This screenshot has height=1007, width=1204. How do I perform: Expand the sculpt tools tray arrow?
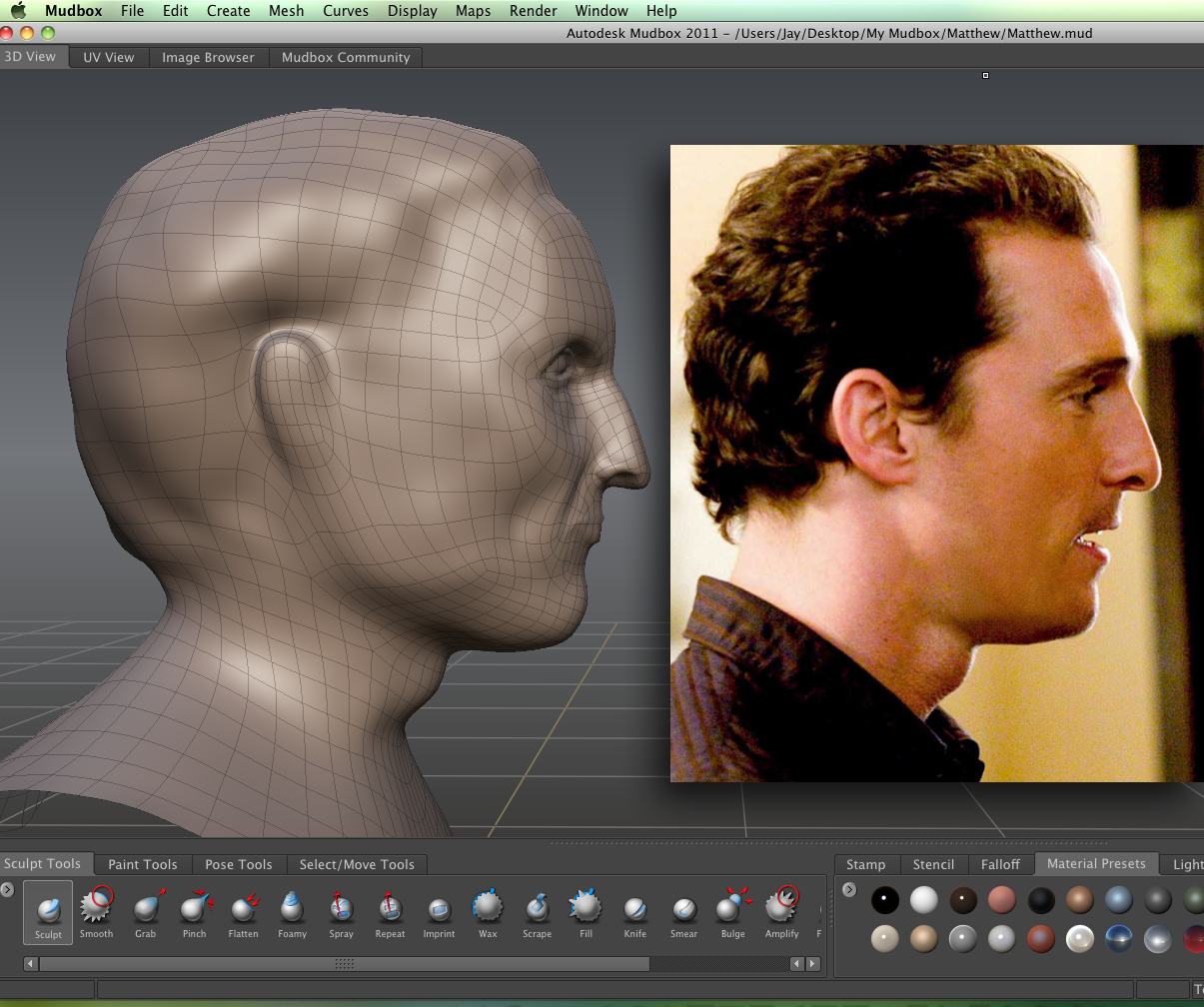(x=8, y=889)
